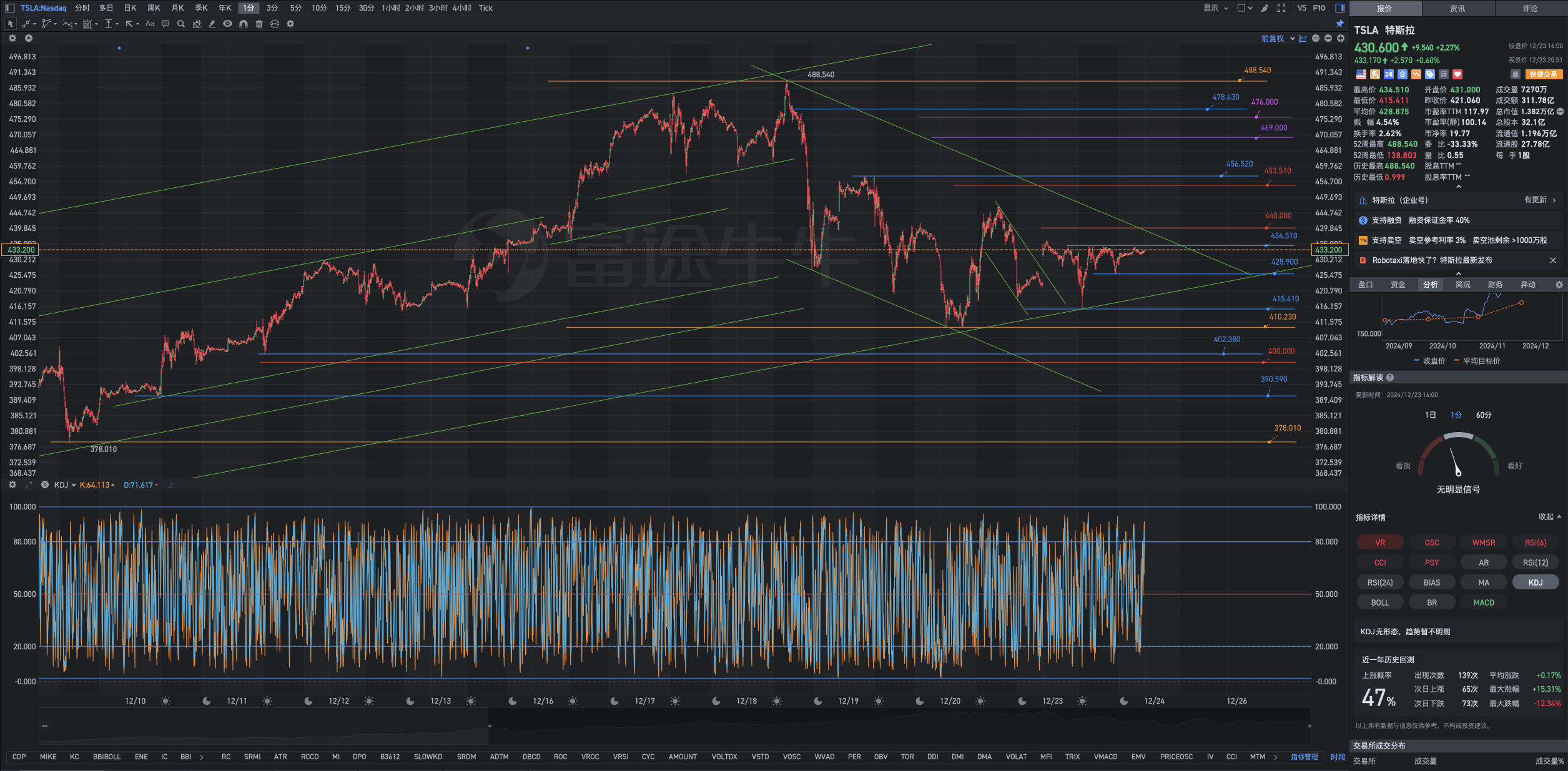Open the 前复权 adjustment dropdown
The width and height of the screenshot is (1568, 771).
point(1278,39)
